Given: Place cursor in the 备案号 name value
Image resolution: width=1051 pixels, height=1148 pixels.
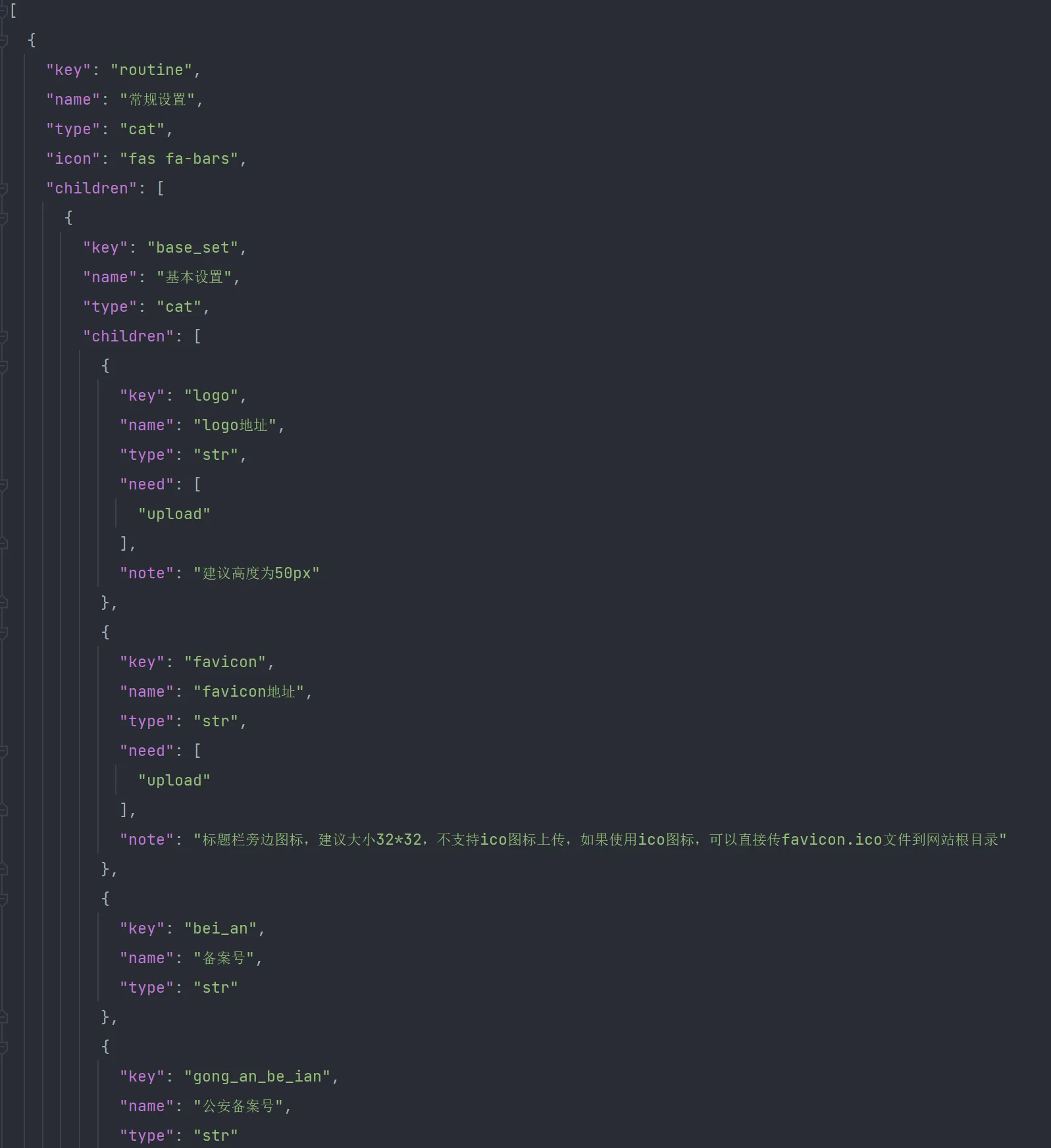Looking at the screenshot, I should [224, 958].
